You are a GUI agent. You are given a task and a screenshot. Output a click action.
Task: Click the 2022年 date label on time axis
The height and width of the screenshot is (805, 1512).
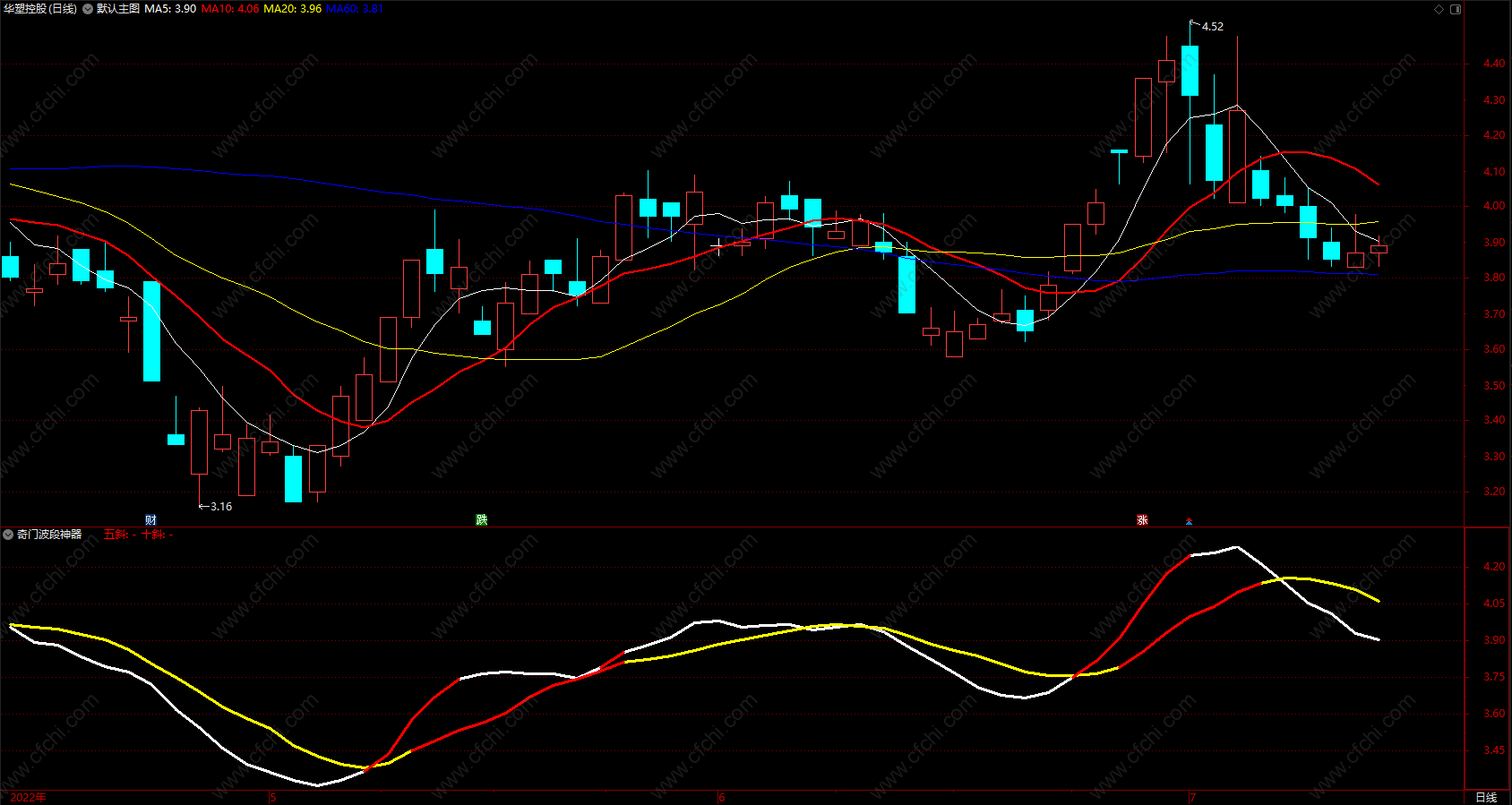(x=28, y=797)
